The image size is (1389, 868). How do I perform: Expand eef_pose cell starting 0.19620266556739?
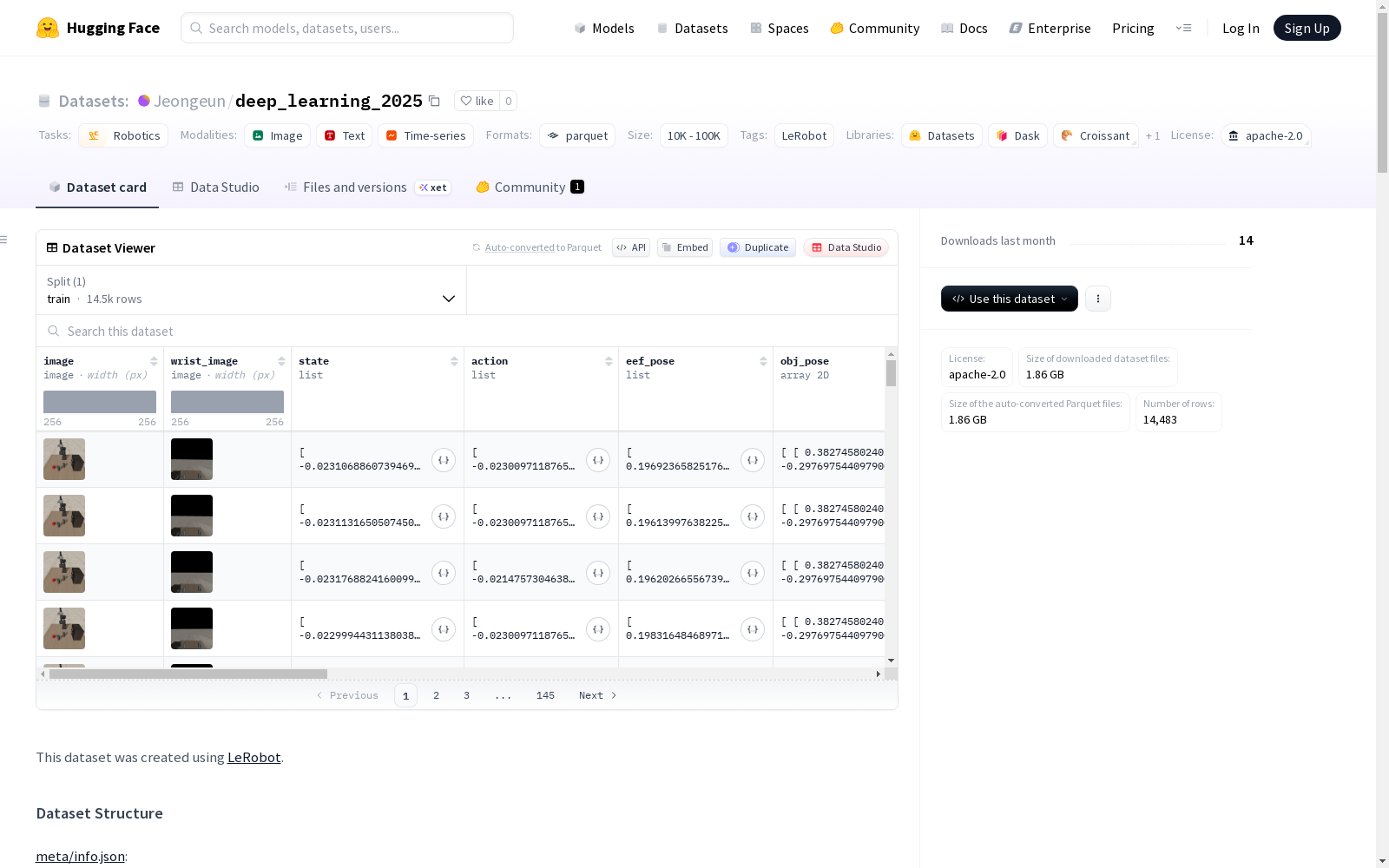click(x=753, y=573)
